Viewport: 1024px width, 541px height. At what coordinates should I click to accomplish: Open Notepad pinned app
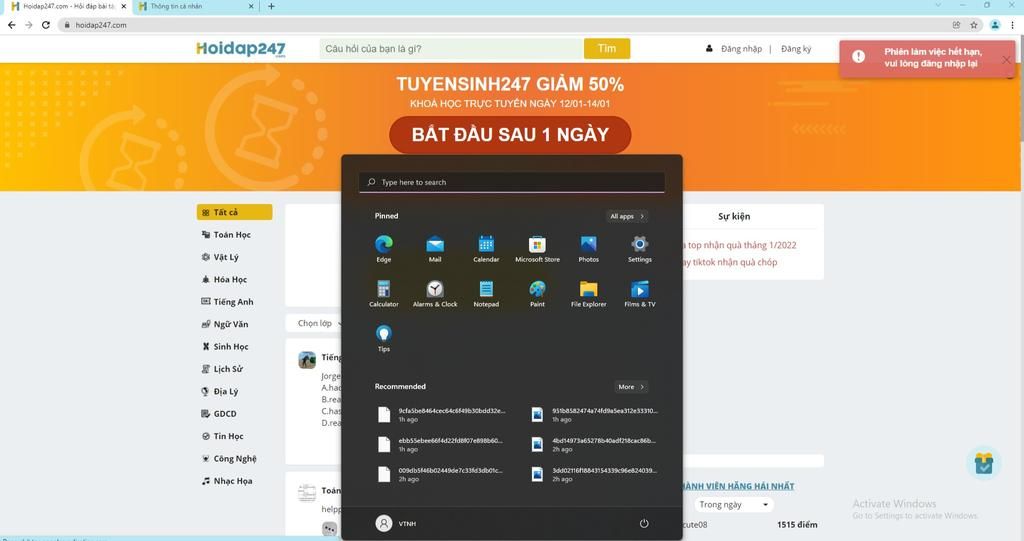pyautogui.click(x=486, y=293)
